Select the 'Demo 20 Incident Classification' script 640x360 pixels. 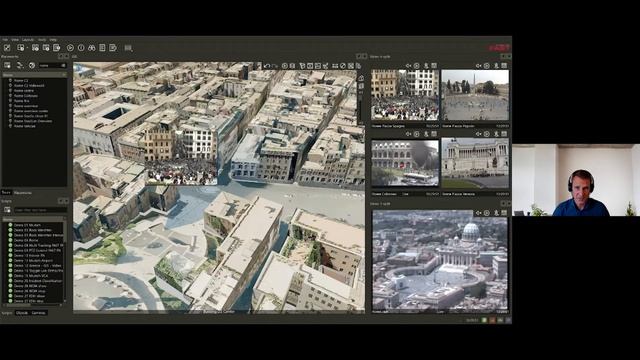38,281
